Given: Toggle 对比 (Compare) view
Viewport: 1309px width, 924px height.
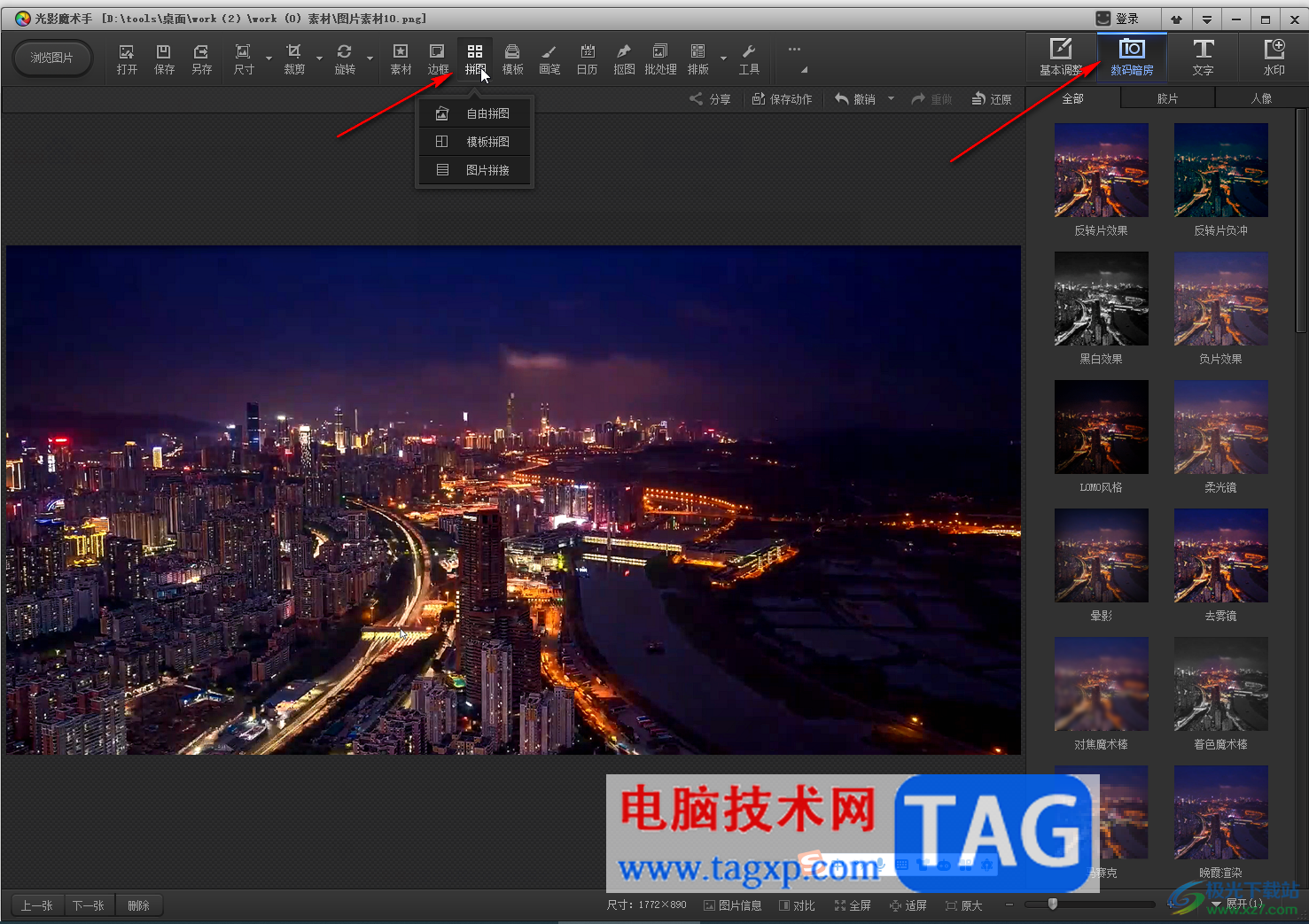Looking at the screenshot, I should pyautogui.click(x=797, y=905).
